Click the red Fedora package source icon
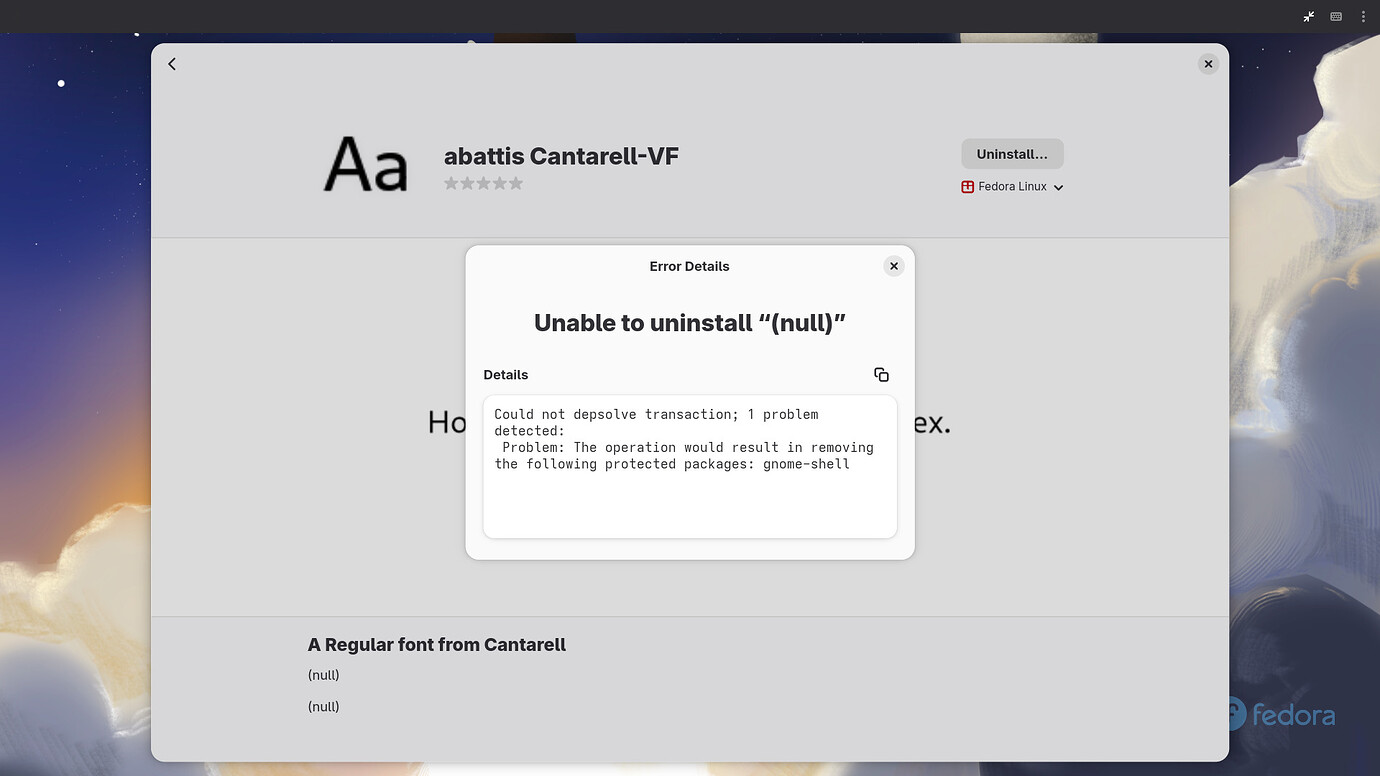The image size is (1380, 776). [966, 186]
